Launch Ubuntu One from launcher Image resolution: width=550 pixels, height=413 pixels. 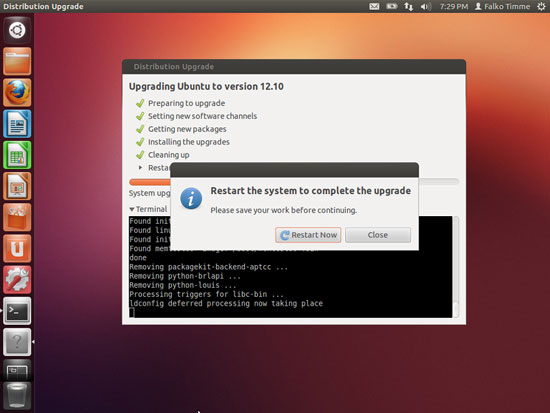coord(17,248)
